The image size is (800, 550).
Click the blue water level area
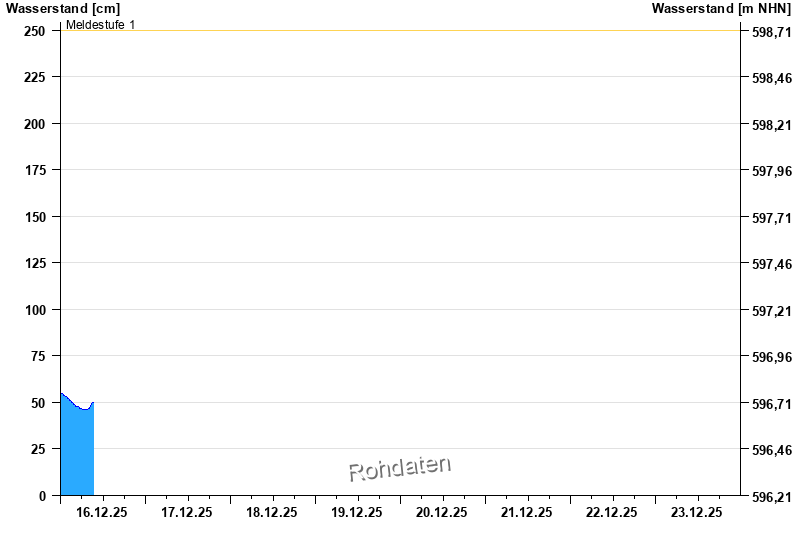click(77, 452)
